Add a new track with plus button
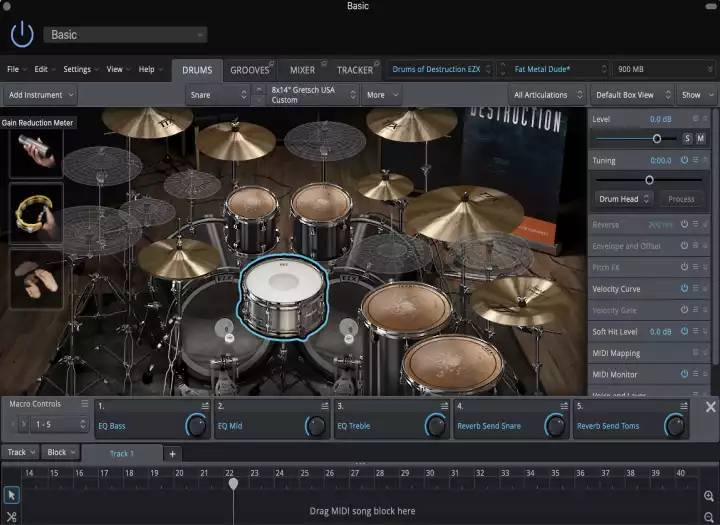Image resolution: width=720 pixels, height=525 pixels. click(172, 454)
